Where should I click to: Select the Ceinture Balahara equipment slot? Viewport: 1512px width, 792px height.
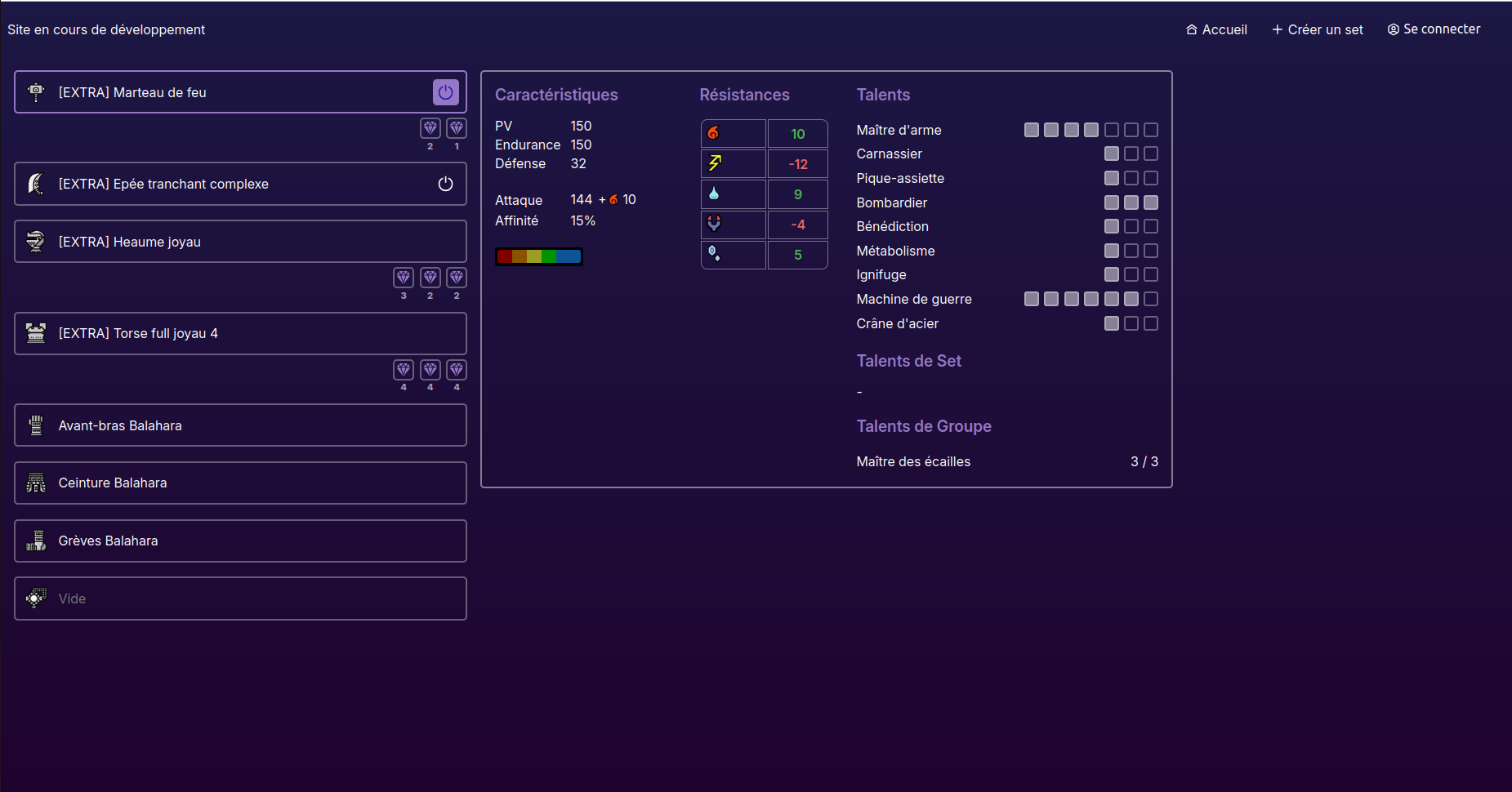240,483
